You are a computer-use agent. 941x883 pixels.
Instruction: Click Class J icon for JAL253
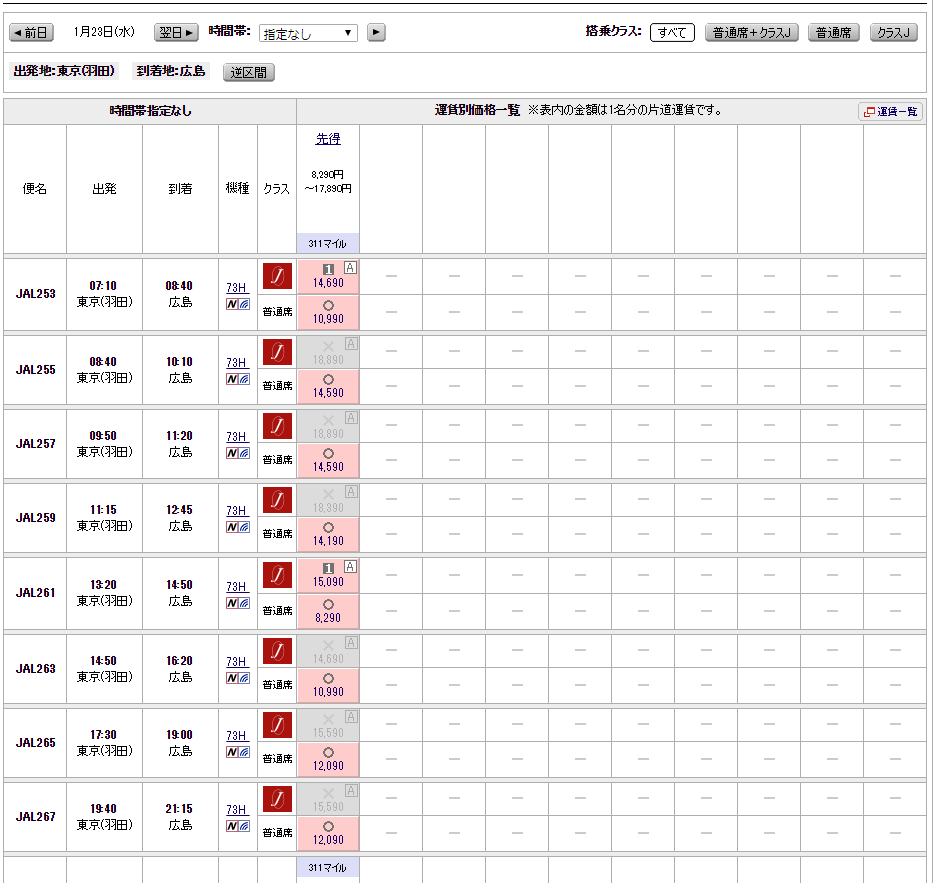[x=277, y=276]
